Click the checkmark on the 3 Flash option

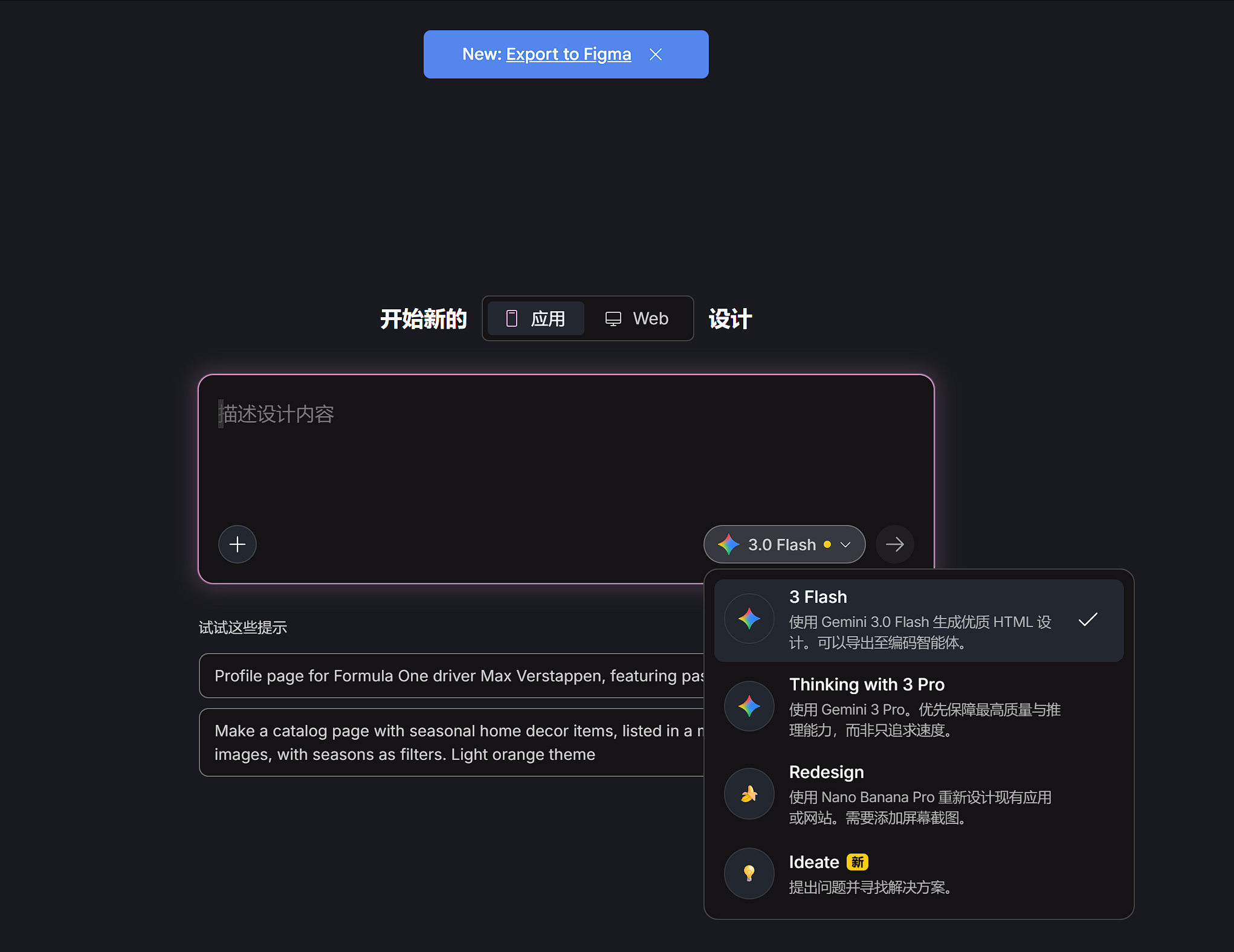[1088, 620]
